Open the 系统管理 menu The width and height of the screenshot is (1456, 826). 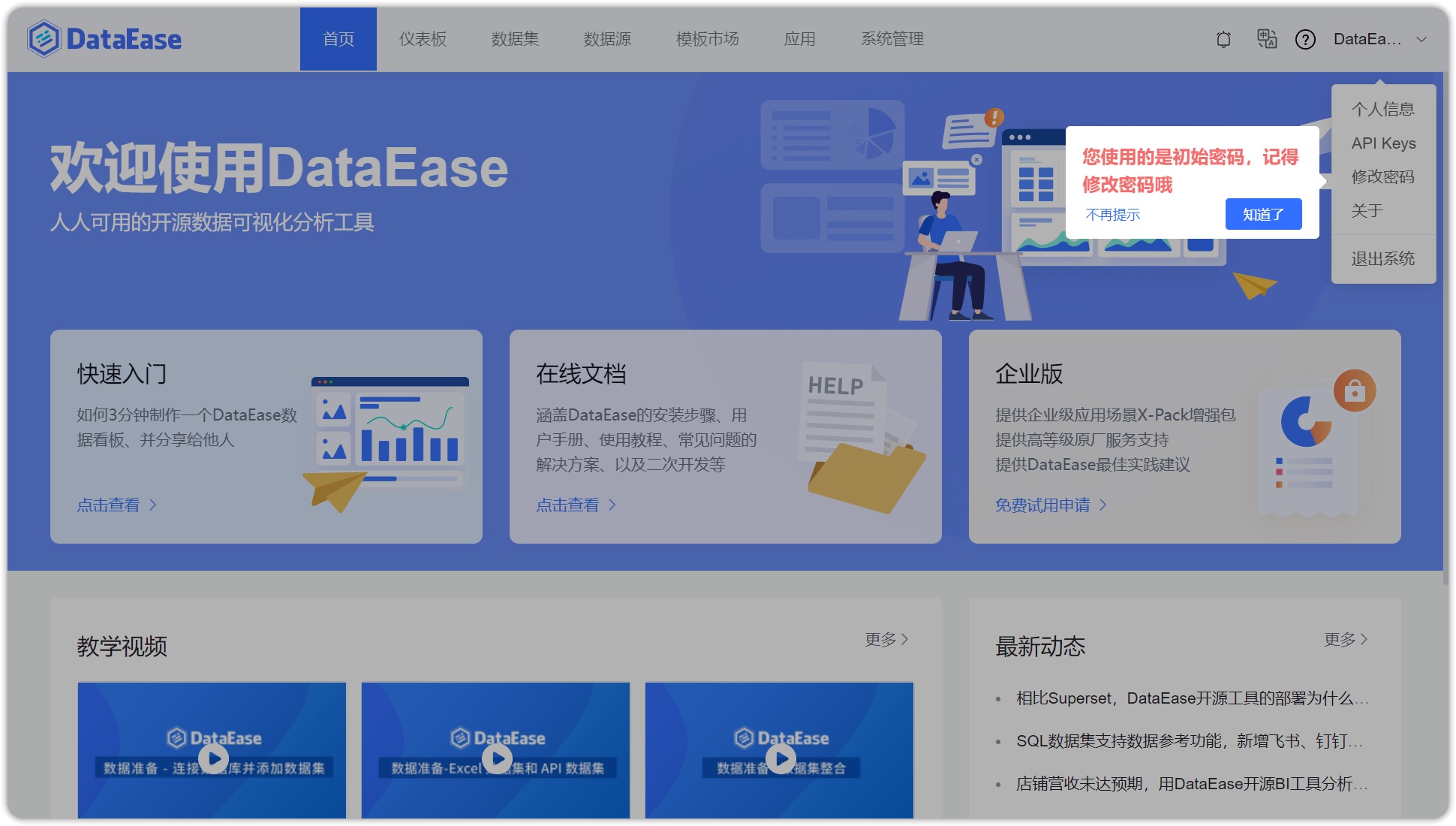[892, 39]
